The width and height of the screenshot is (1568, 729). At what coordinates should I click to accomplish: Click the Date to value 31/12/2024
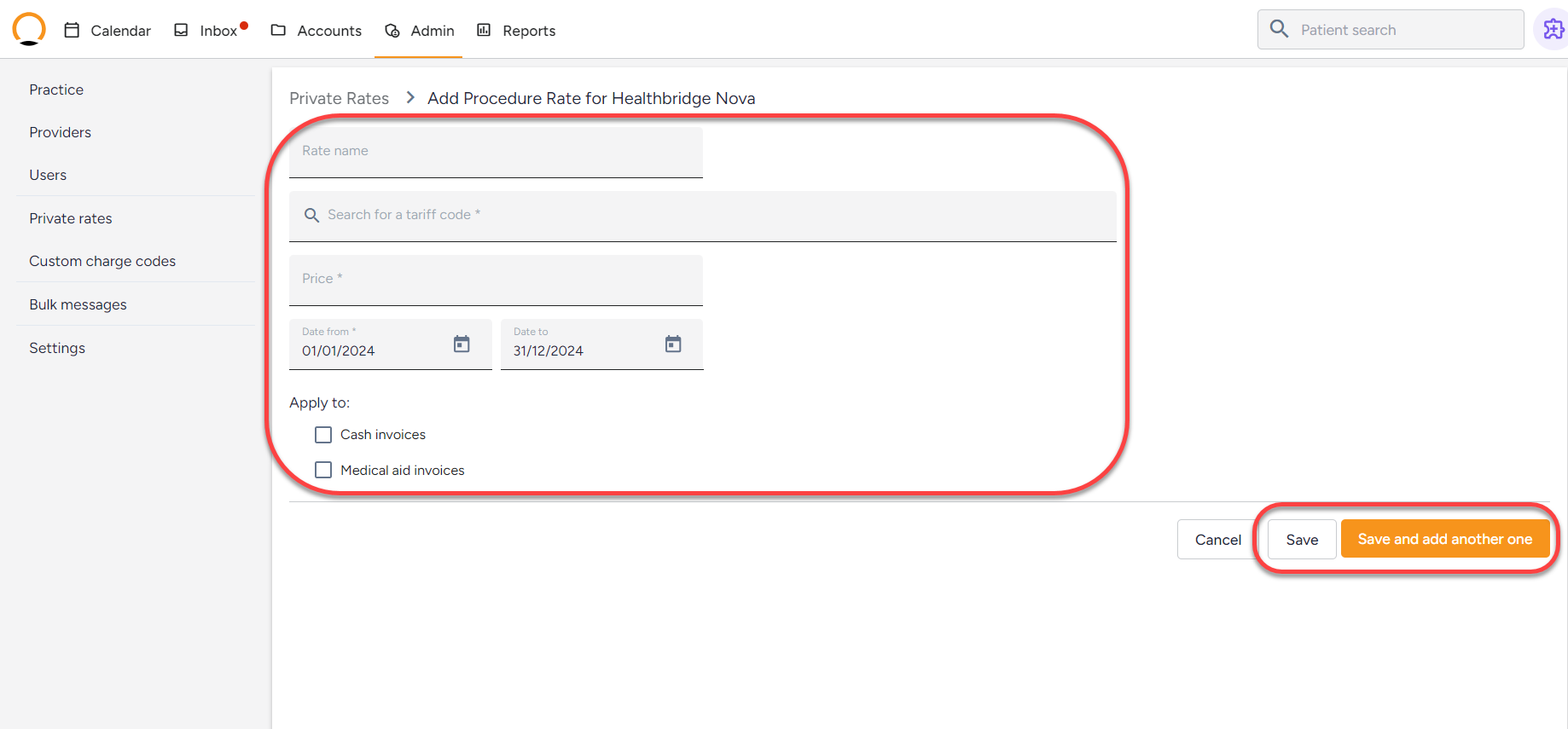(x=549, y=350)
